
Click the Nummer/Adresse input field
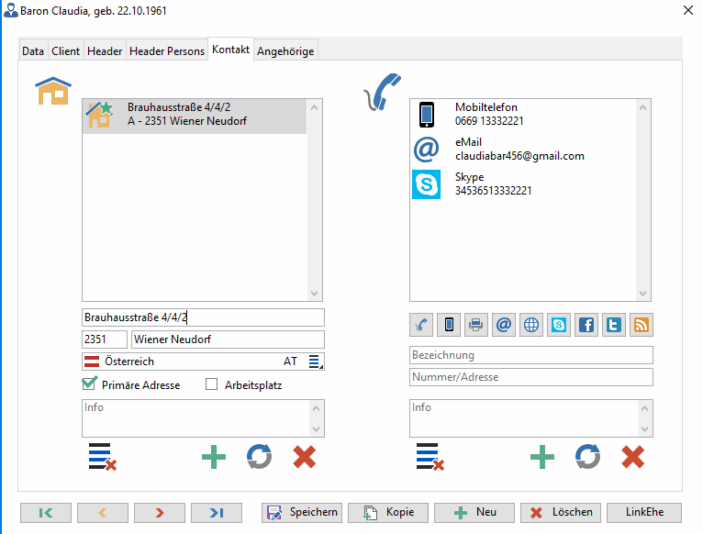click(531, 377)
